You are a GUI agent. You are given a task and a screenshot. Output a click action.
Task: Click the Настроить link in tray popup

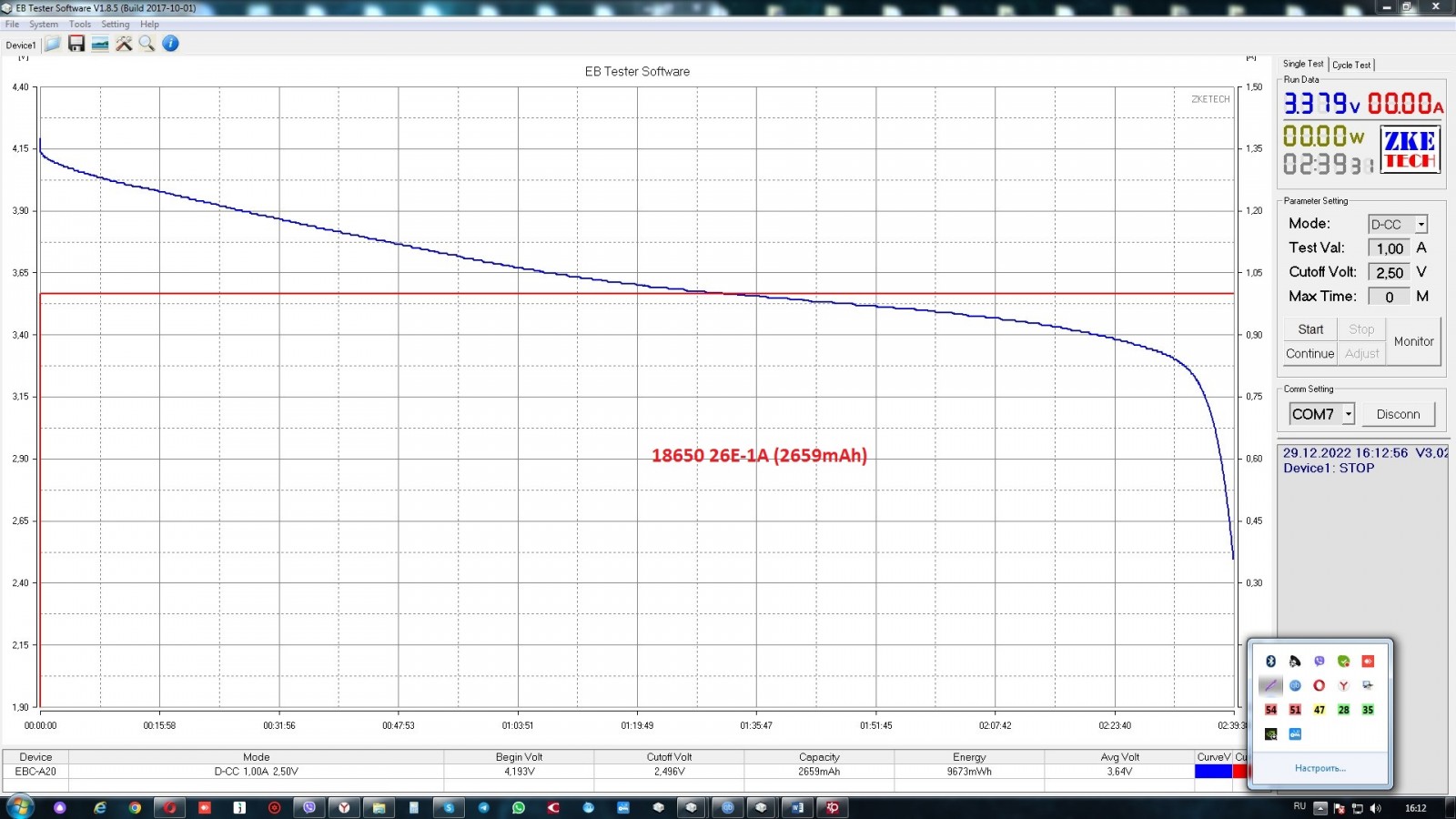coord(1319,768)
